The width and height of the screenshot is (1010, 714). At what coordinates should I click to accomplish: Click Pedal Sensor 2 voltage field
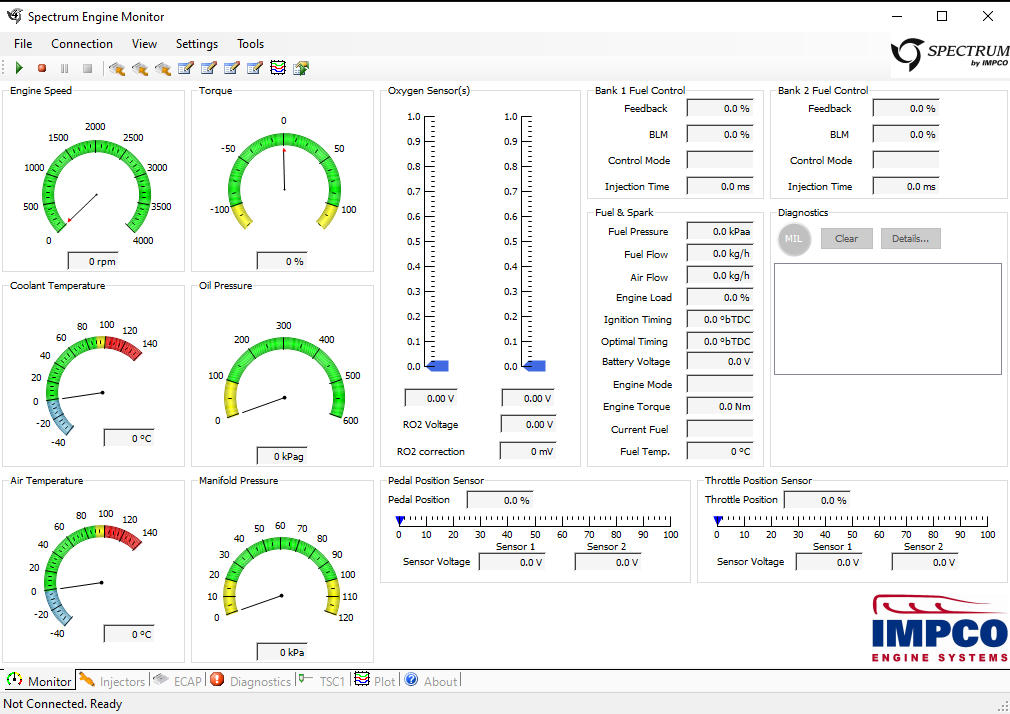pyautogui.click(x=609, y=562)
